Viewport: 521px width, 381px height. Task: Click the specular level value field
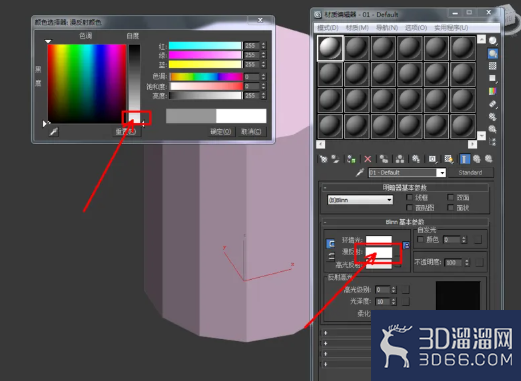383,290
